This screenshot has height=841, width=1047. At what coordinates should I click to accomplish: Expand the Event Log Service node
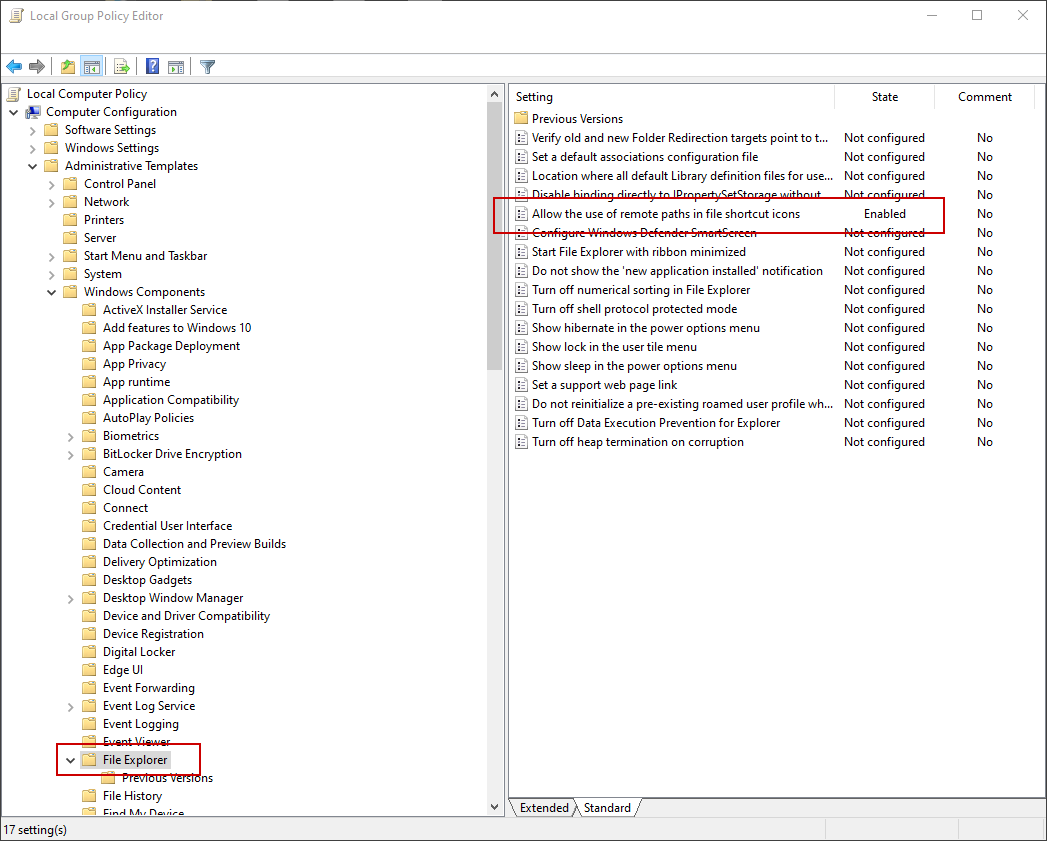[x=70, y=707]
